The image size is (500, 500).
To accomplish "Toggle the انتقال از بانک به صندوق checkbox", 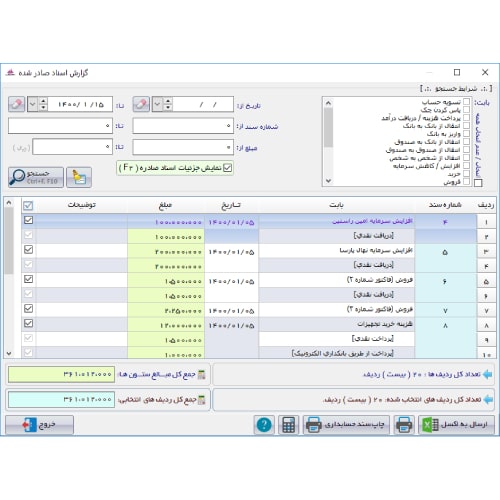I will point(467,141).
